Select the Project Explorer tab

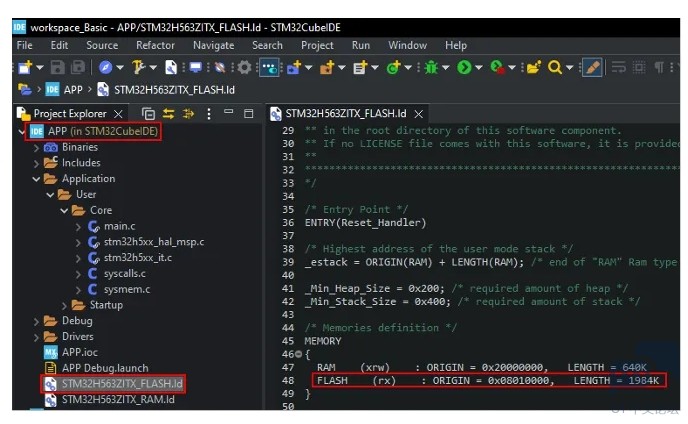pos(70,114)
